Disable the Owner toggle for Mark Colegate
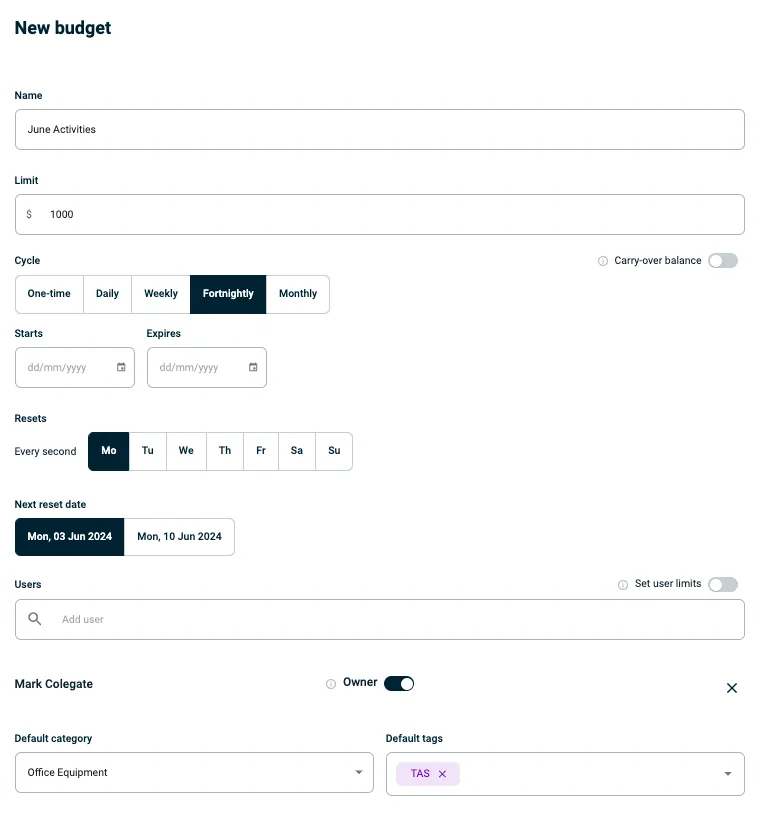772x819 pixels. (x=398, y=684)
